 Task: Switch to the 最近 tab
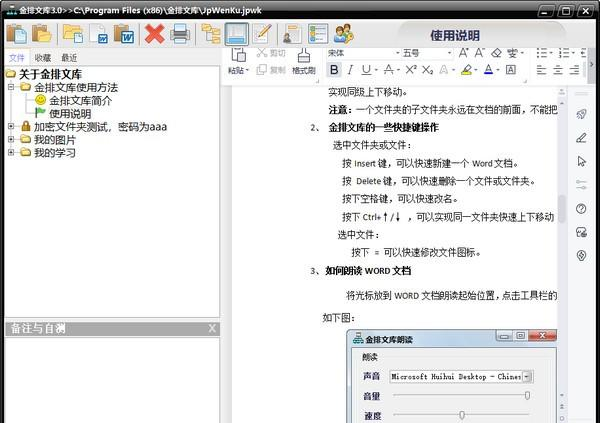pyautogui.click(x=69, y=58)
